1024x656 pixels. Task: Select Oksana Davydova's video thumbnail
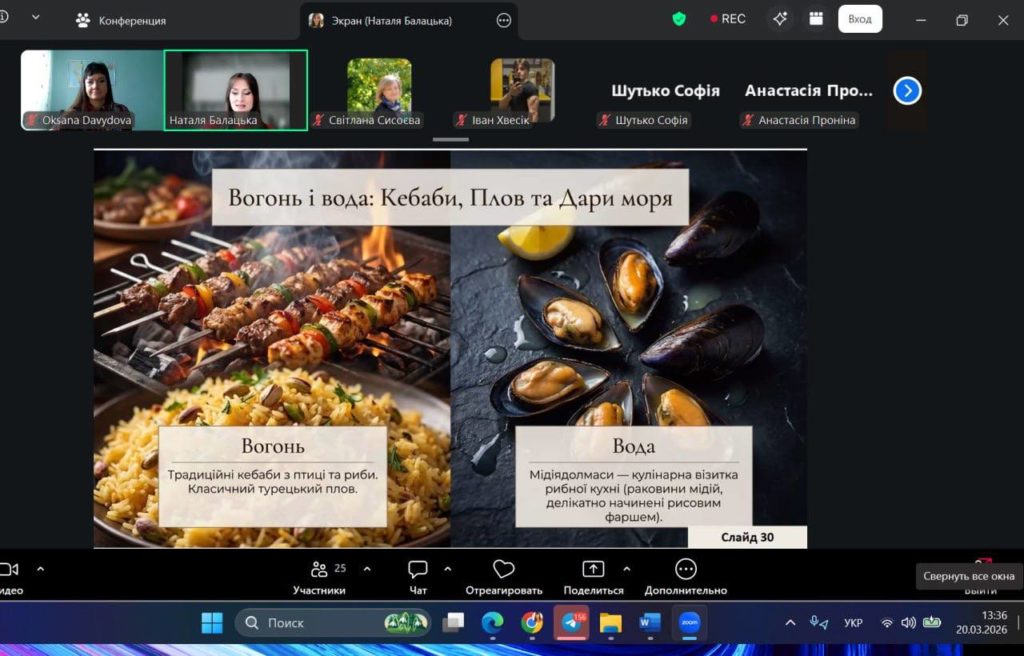point(92,90)
